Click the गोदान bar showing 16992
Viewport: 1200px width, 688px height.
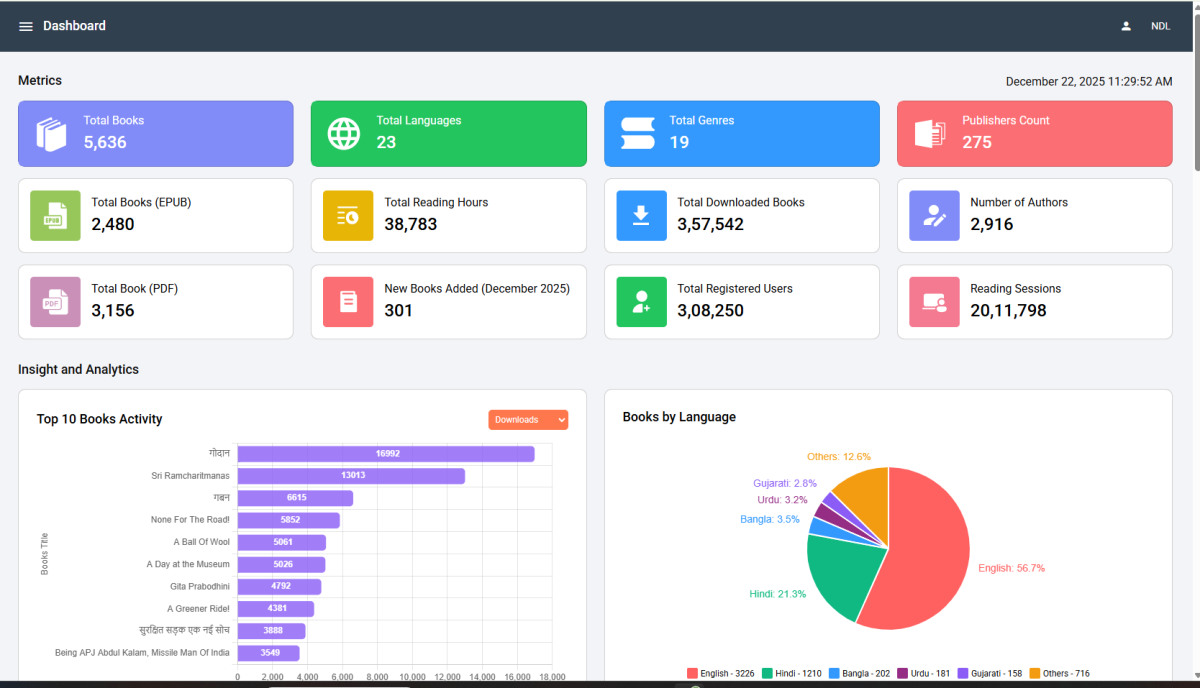click(386, 454)
